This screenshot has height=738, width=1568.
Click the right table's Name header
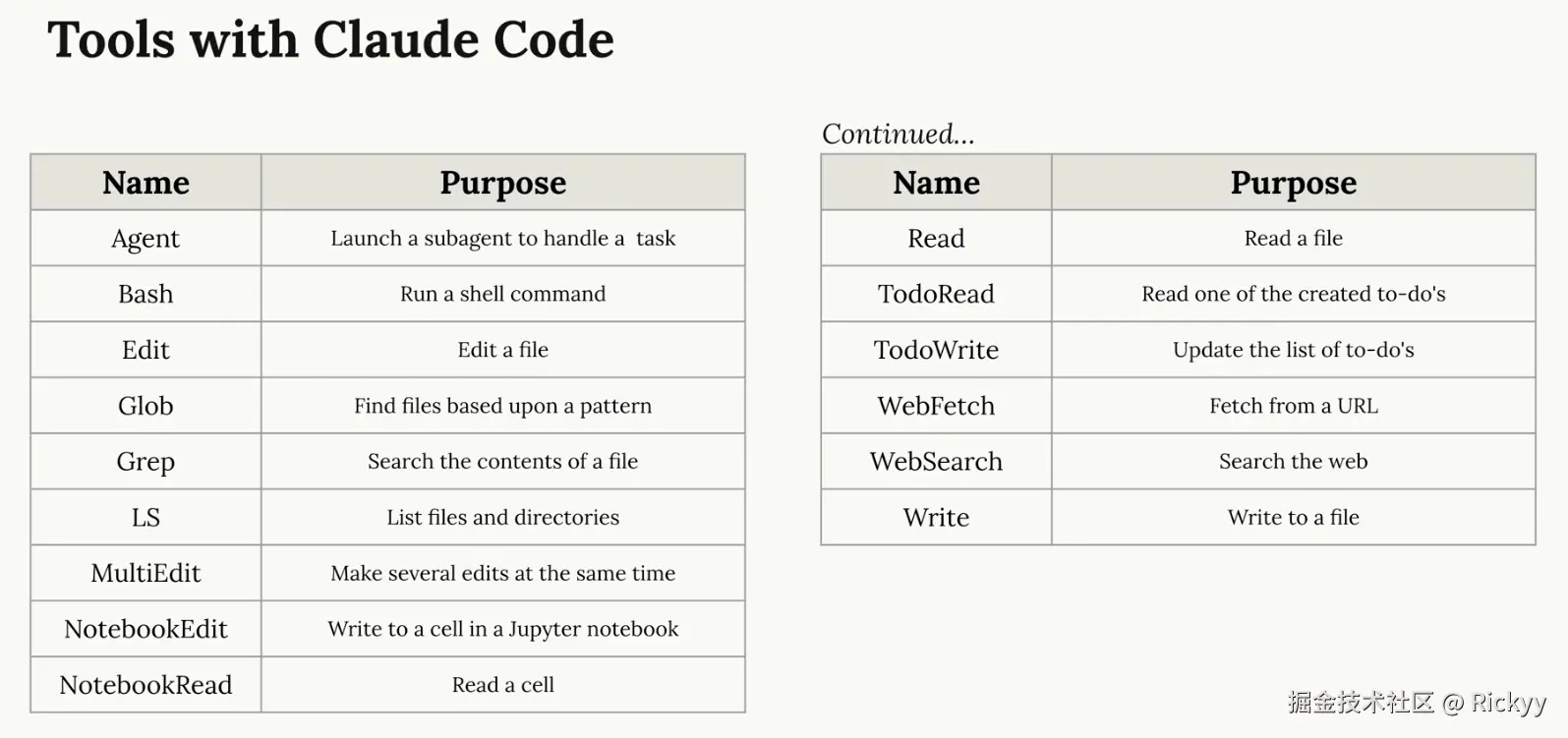click(x=936, y=183)
